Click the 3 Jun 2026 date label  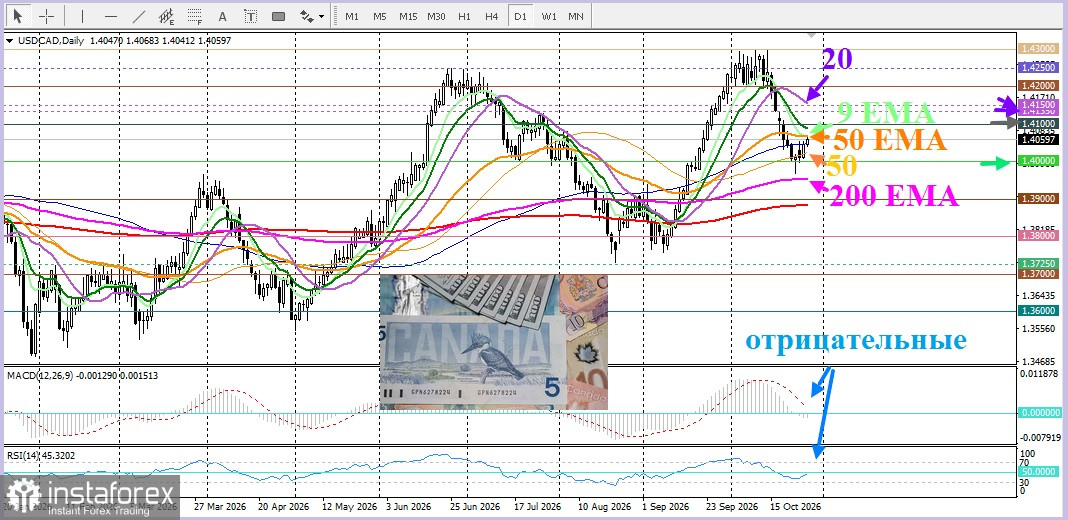[x=411, y=508]
